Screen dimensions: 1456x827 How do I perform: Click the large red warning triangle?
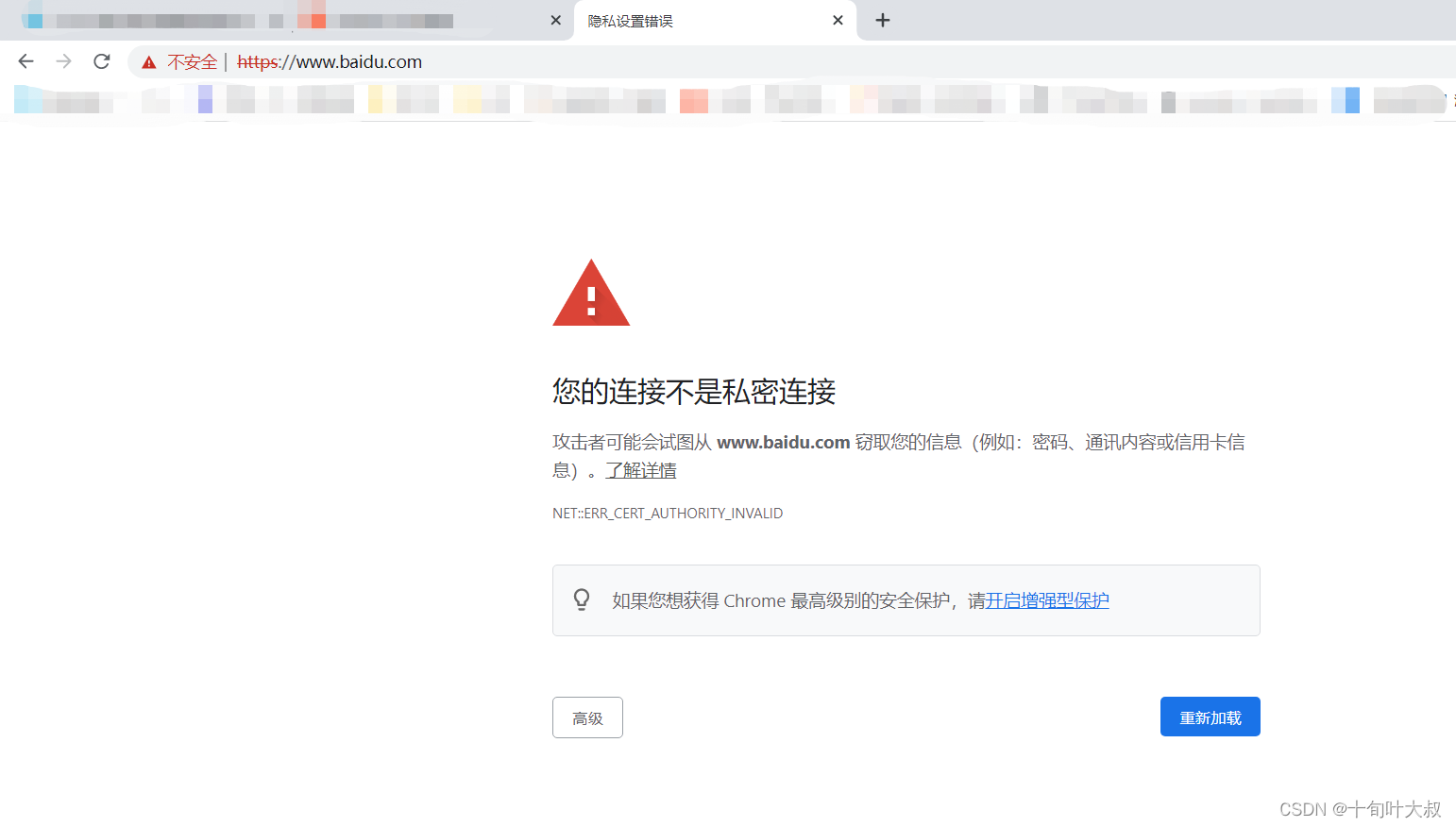click(x=591, y=294)
